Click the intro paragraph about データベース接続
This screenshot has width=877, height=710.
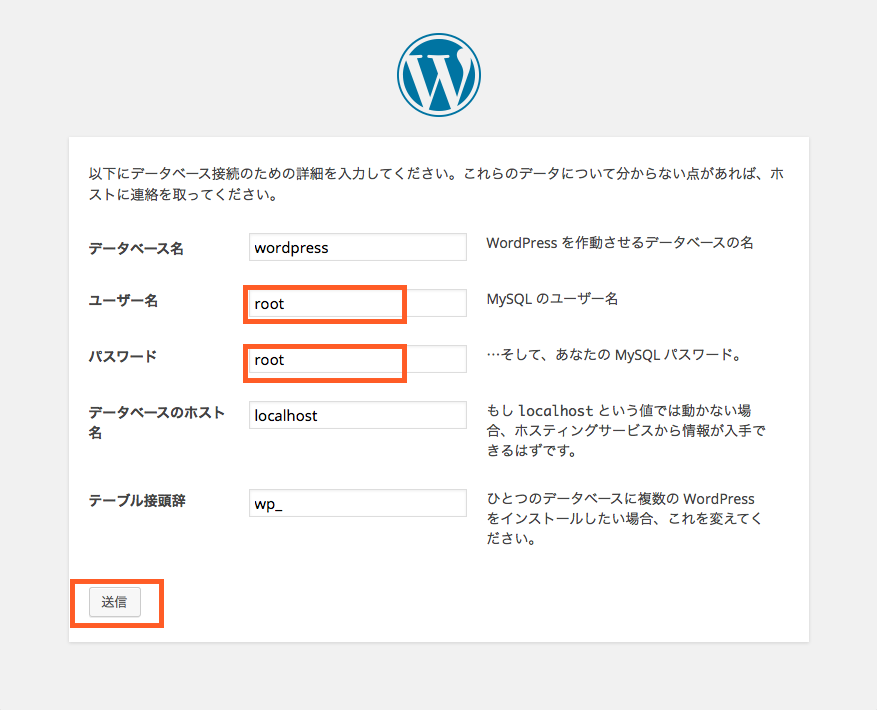pos(436,183)
